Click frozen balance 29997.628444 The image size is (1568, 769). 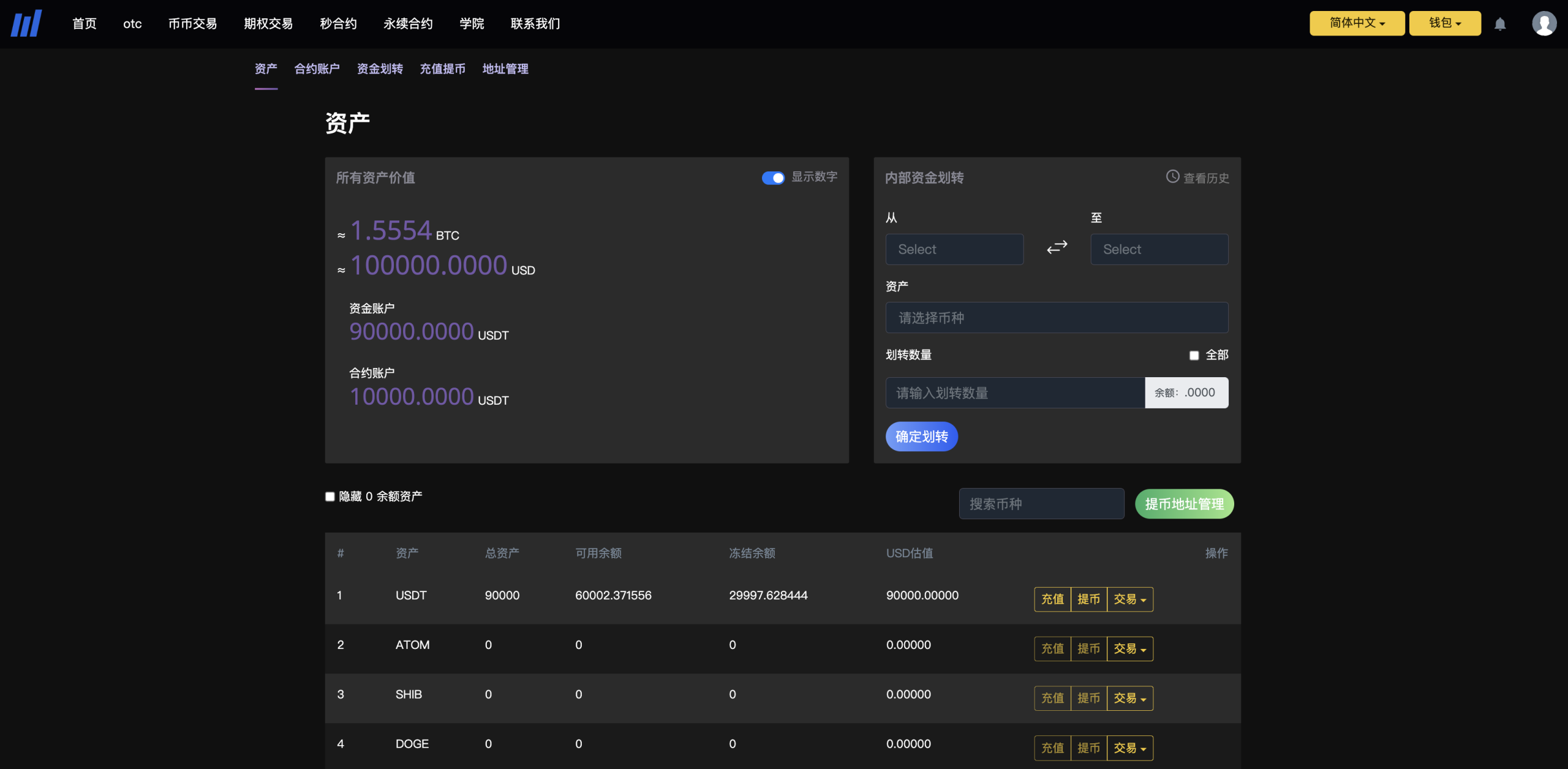coord(768,595)
